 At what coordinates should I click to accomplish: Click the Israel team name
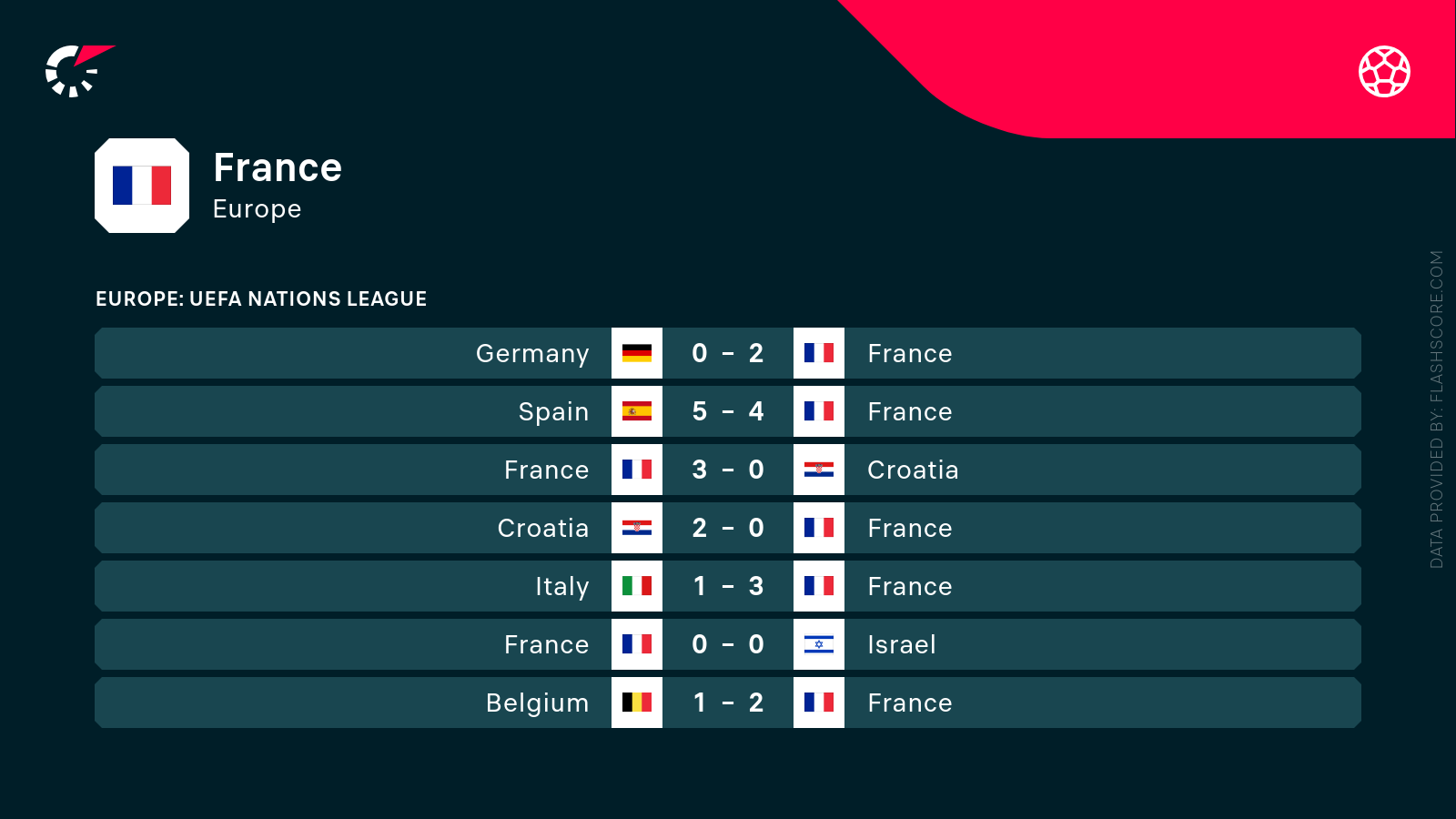pos(901,645)
